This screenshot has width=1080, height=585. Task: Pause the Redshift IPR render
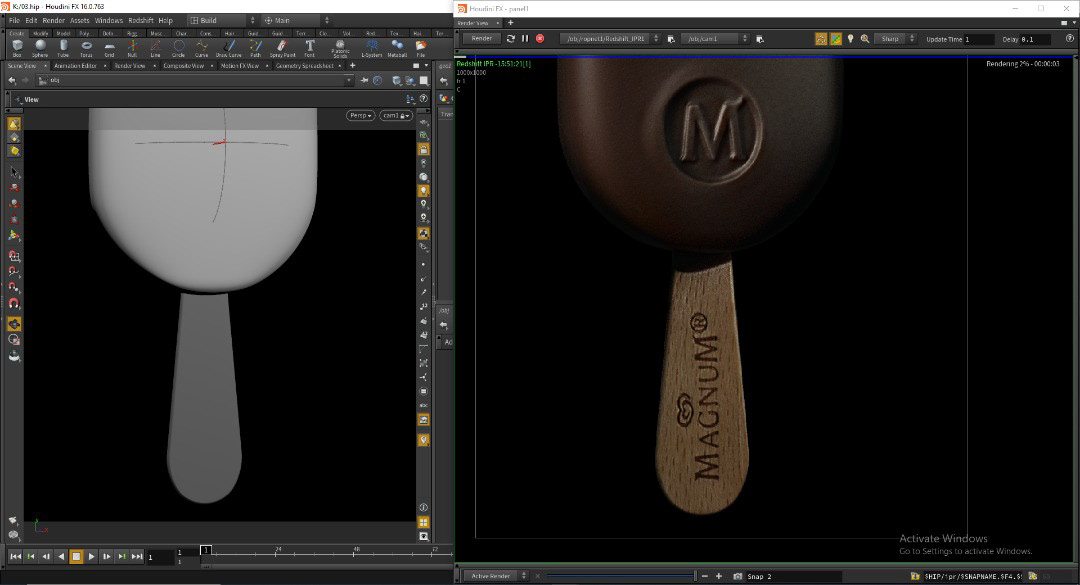(x=525, y=39)
